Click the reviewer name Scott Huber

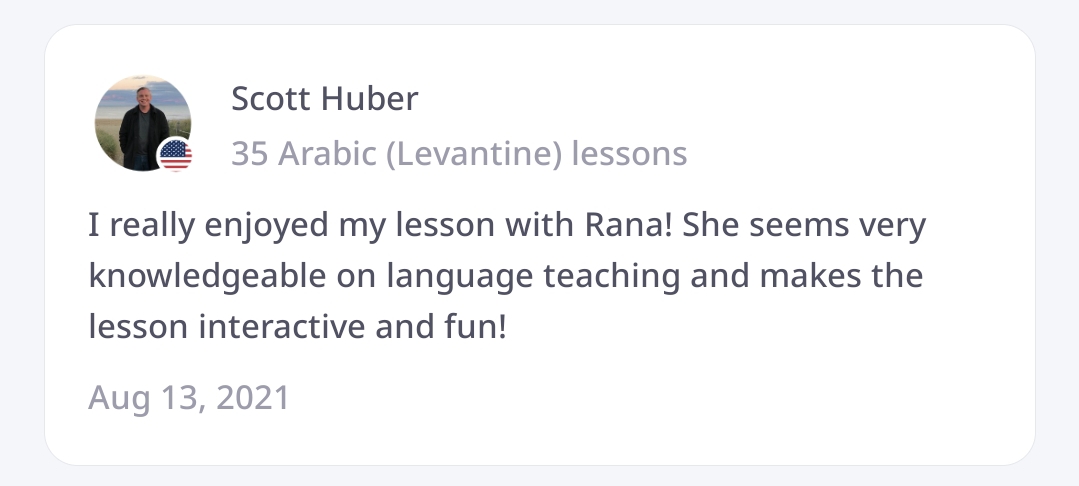(324, 99)
